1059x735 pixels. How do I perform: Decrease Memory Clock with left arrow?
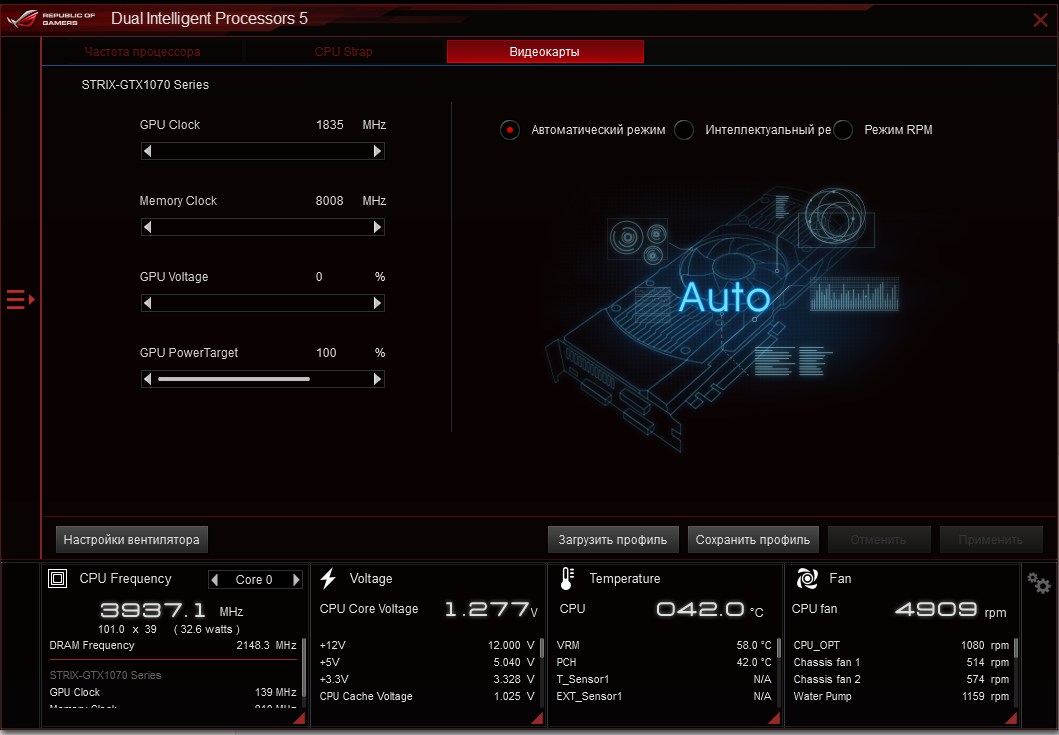(147, 227)
